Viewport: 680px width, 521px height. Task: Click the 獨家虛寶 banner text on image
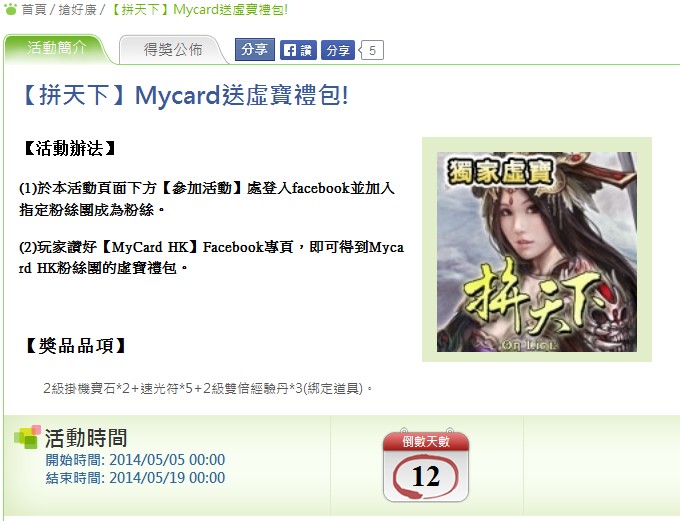[x=500, y=172]
